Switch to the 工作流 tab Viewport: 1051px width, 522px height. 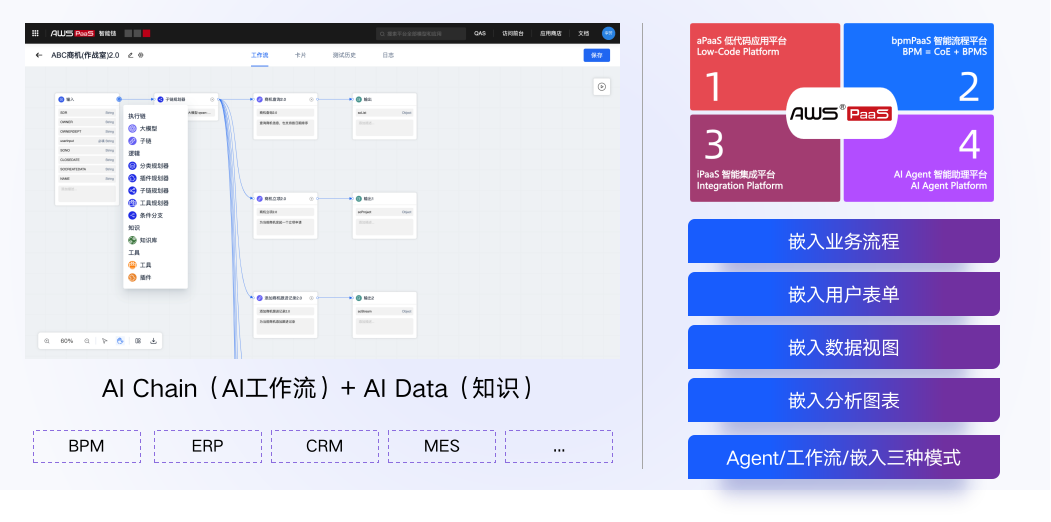click(259, 56)
